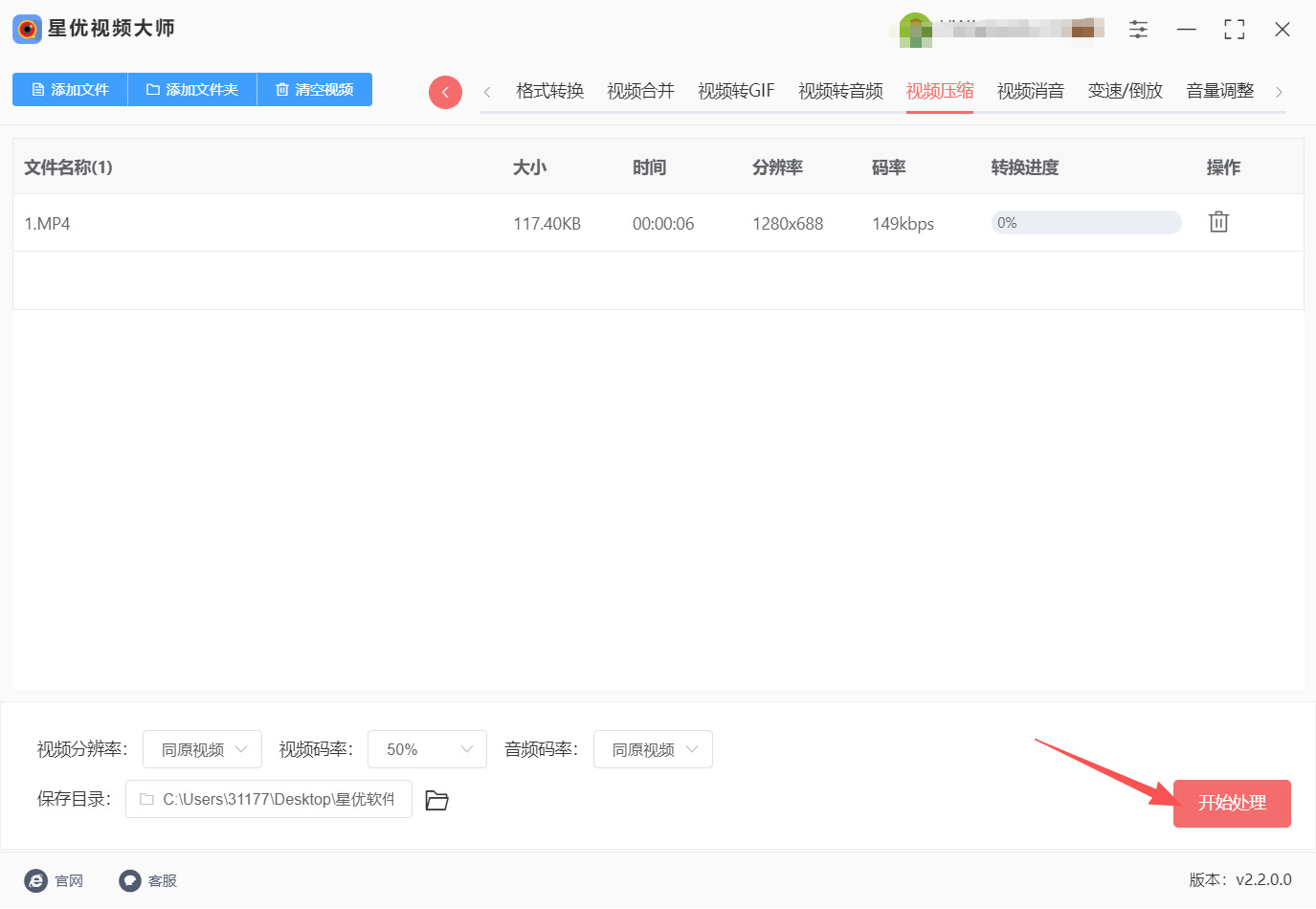Open the 视频分辨率 resolution dropdown
Viewport: 1316px width, 909px height.
(x=202, y=749)
